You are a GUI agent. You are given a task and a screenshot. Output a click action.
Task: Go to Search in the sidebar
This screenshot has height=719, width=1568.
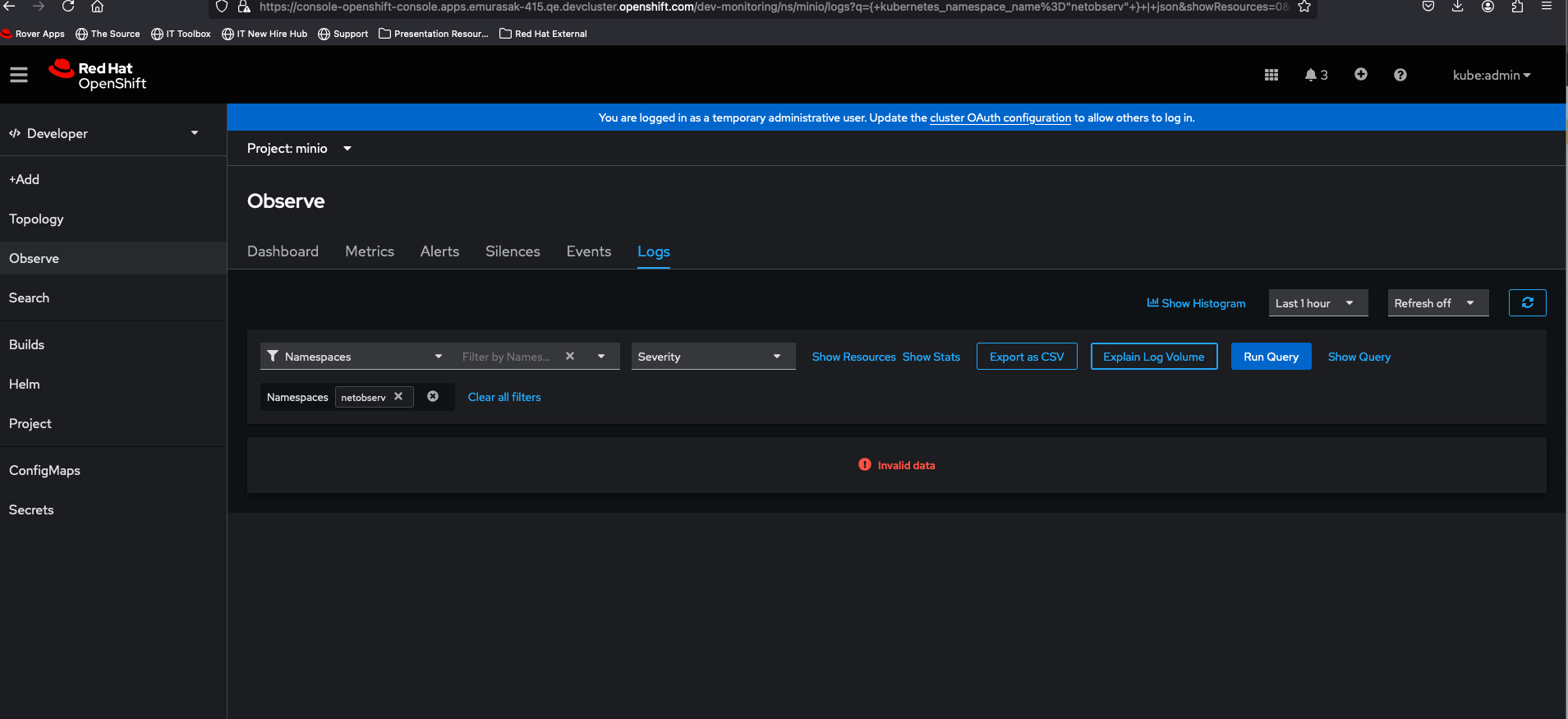(x=113, y=297)
